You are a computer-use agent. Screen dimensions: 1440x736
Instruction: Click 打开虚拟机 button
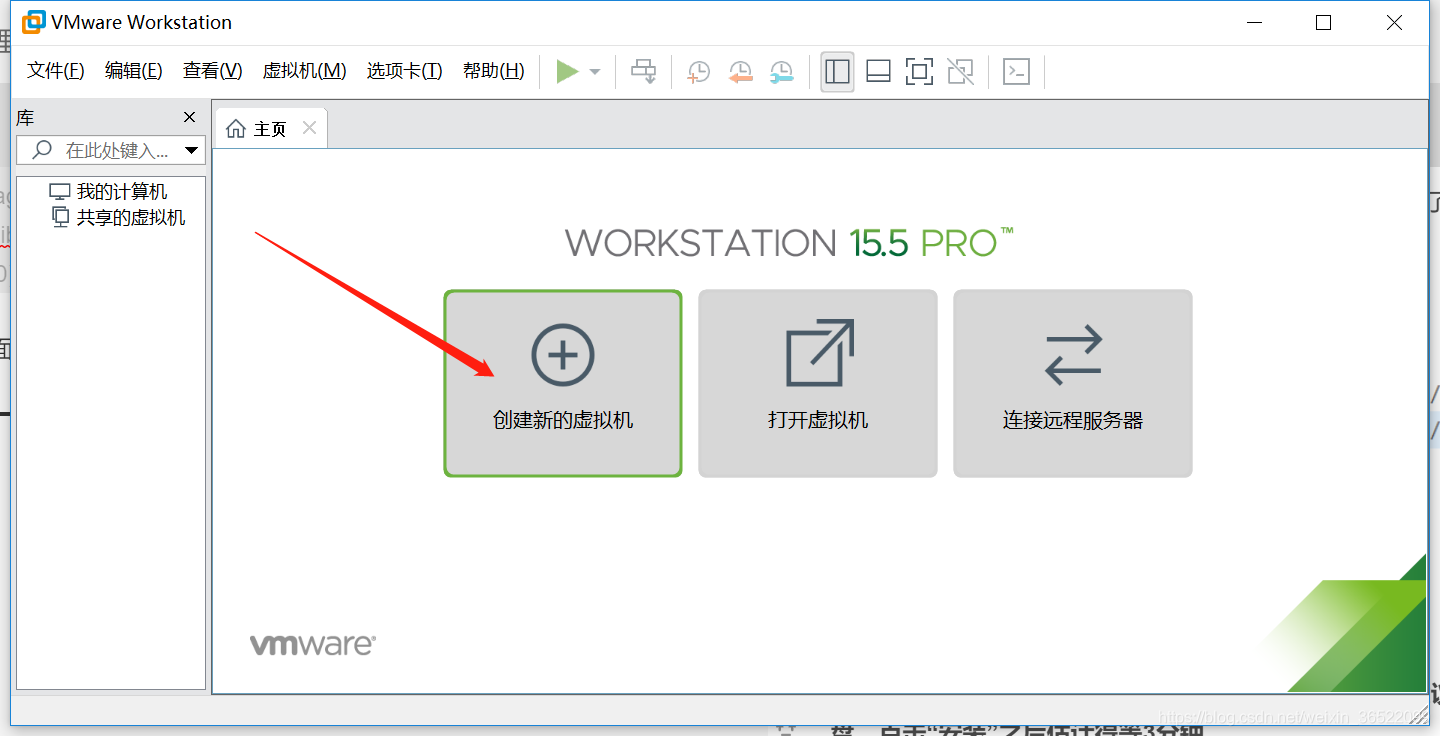(x=818, y=383)
